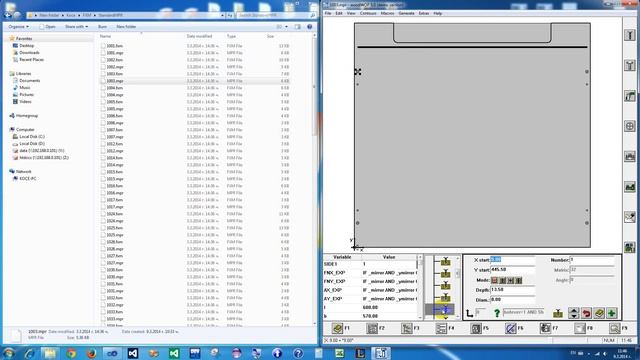This screenshot has width=640, height=360.
Task: Select the FNX_EXP row in variable table
Action: coord(370,273)
